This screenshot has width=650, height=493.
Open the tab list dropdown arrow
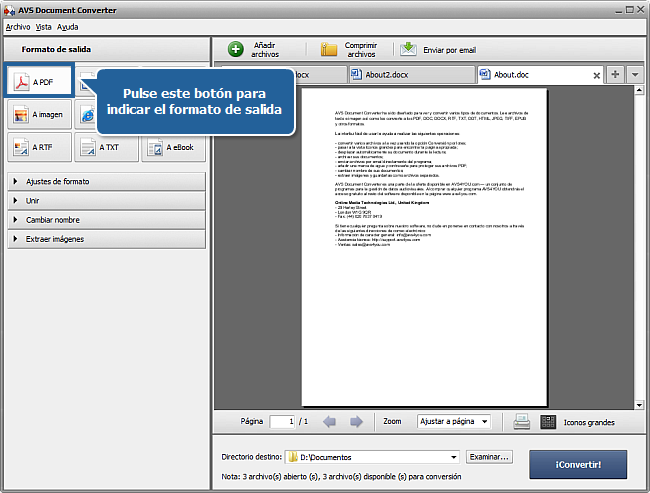(x=635, y=75)
